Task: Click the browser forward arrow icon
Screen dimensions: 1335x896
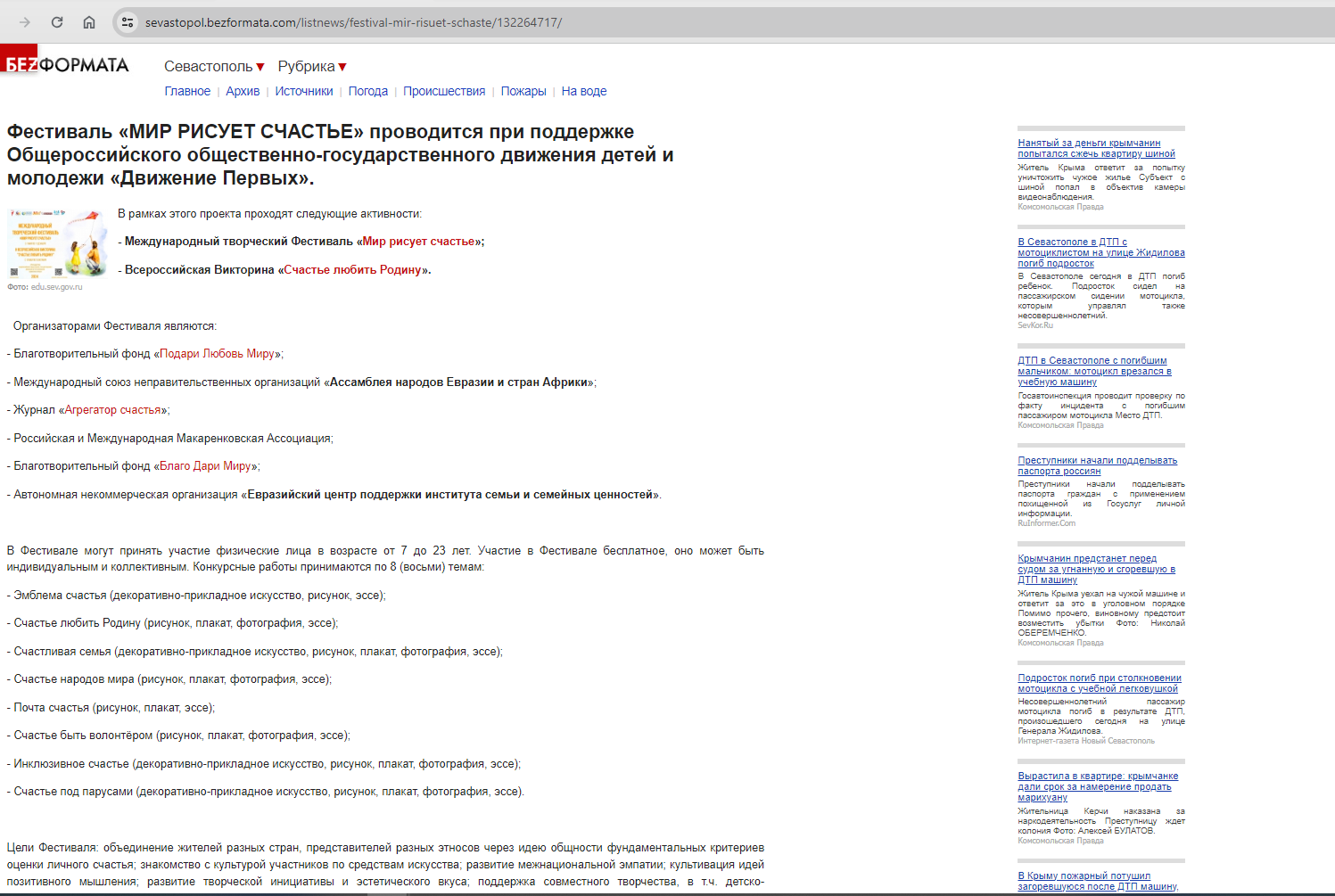Action: pos(25,22)
